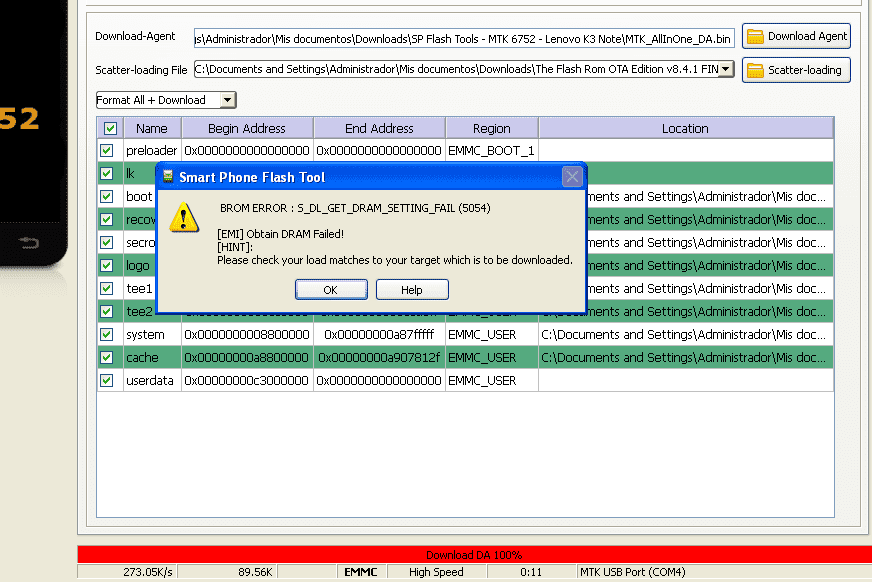Click the Smart Phone Flash Tool title icon
Screen dimensions: 872x582
[167, 177]
